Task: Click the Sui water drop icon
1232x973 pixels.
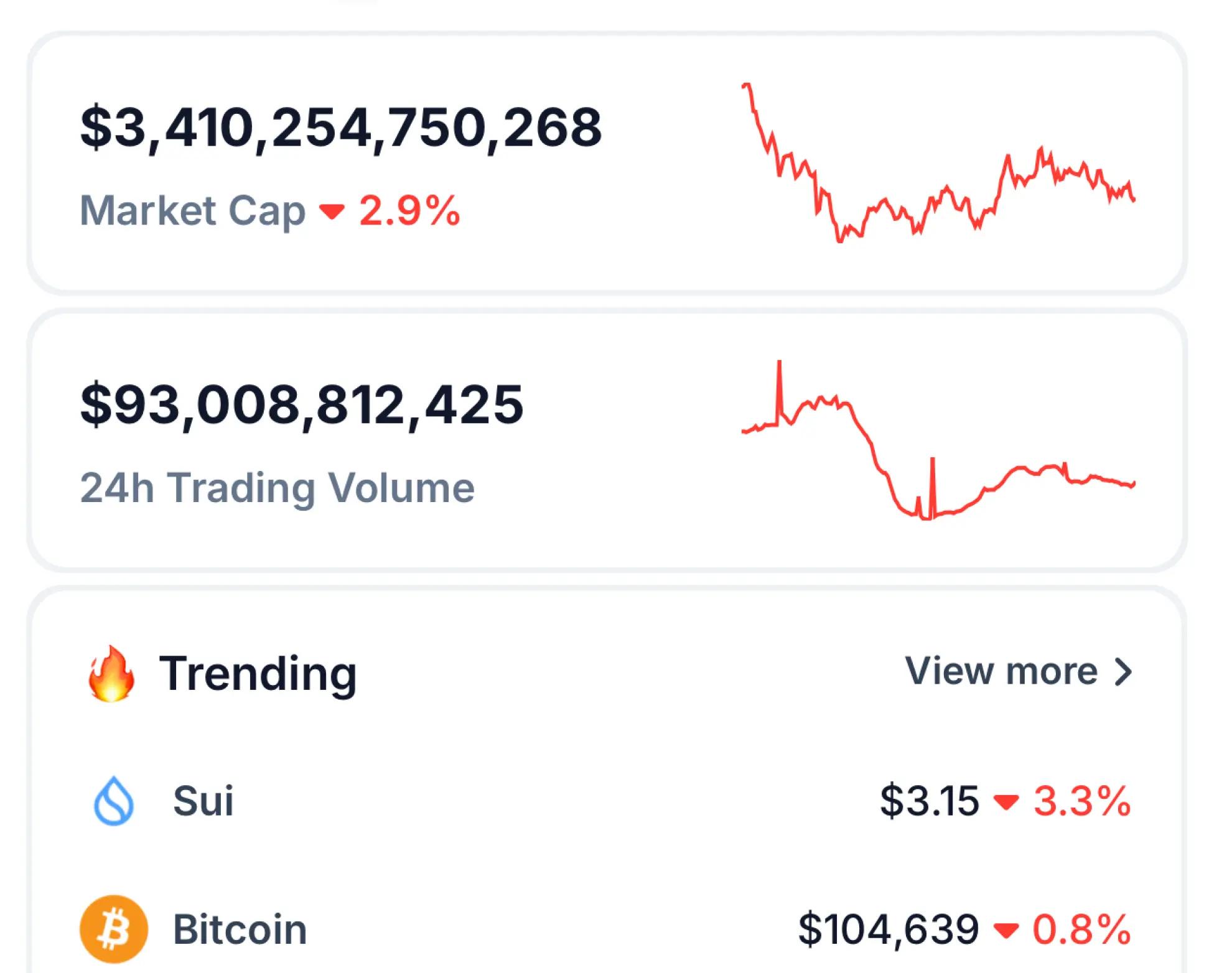Action: click(x=113, y=801)
